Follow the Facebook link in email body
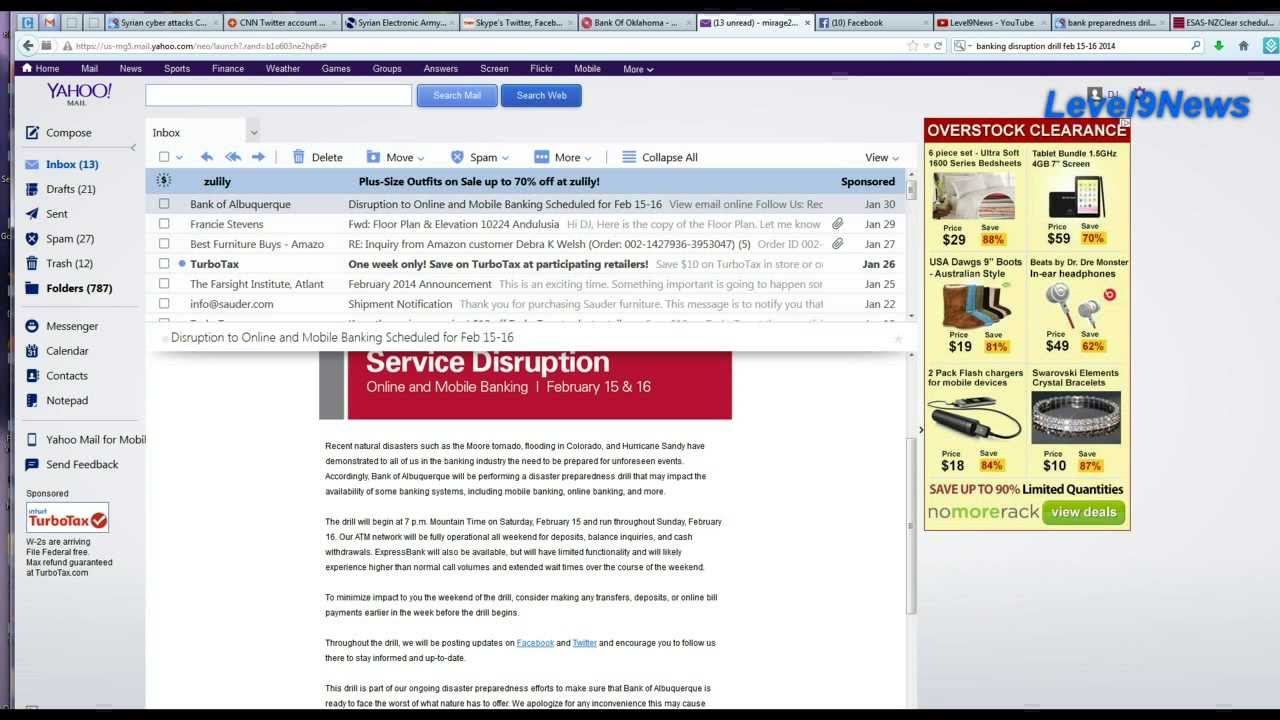The height and width of the screenshot is (720, 1280). tap(535, 643)
